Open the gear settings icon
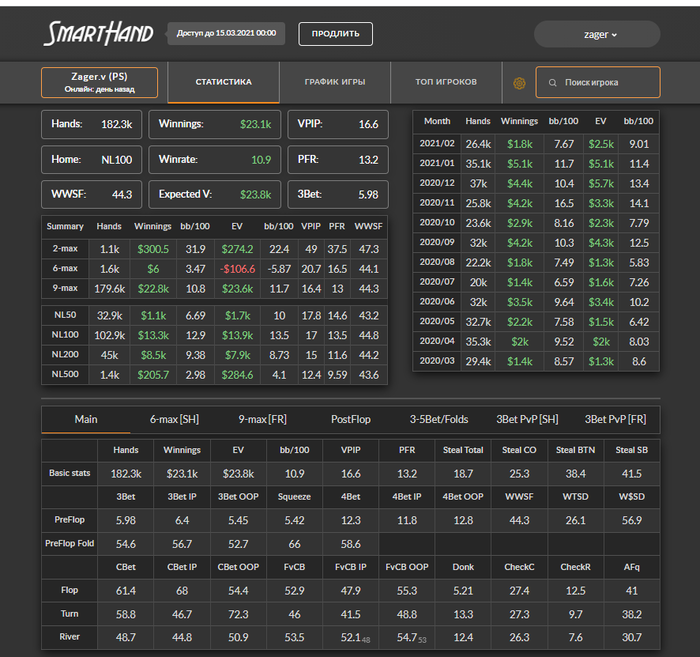Viewport: 700px width, 657px height. [x=519, y=83]
